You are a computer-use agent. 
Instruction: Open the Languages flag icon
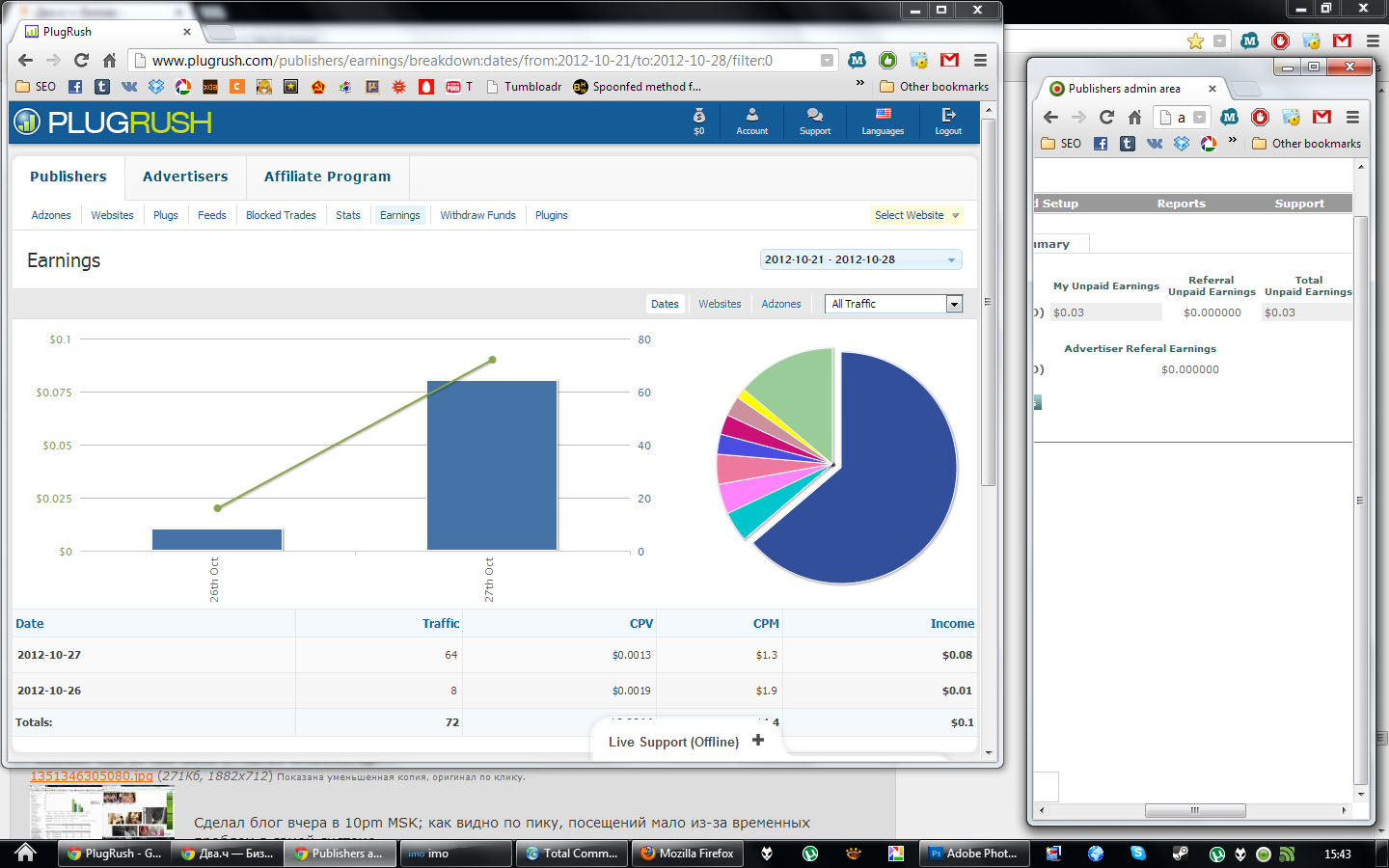click(883, 122)
